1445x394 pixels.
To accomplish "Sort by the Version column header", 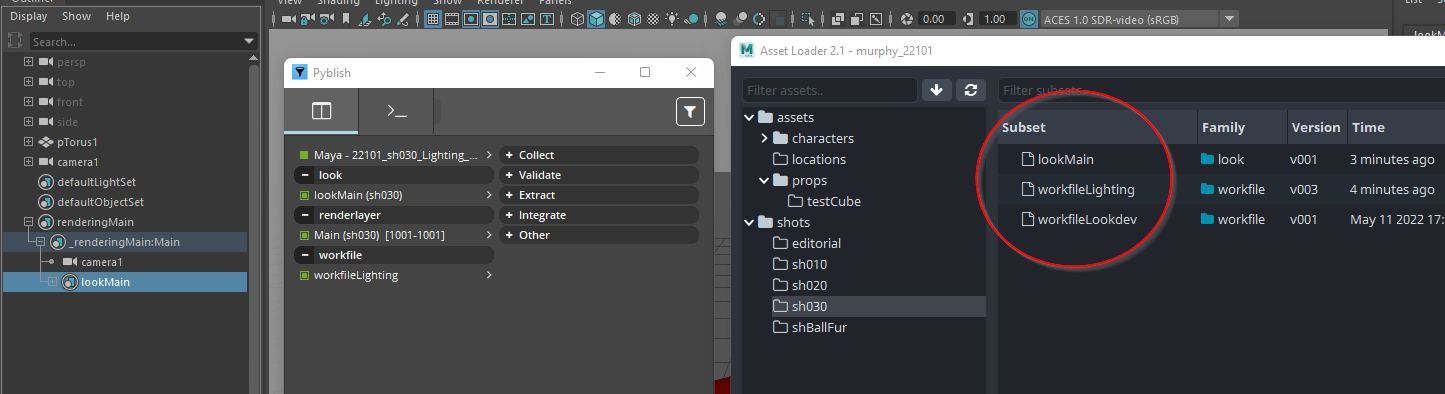I will (1315, 127).
